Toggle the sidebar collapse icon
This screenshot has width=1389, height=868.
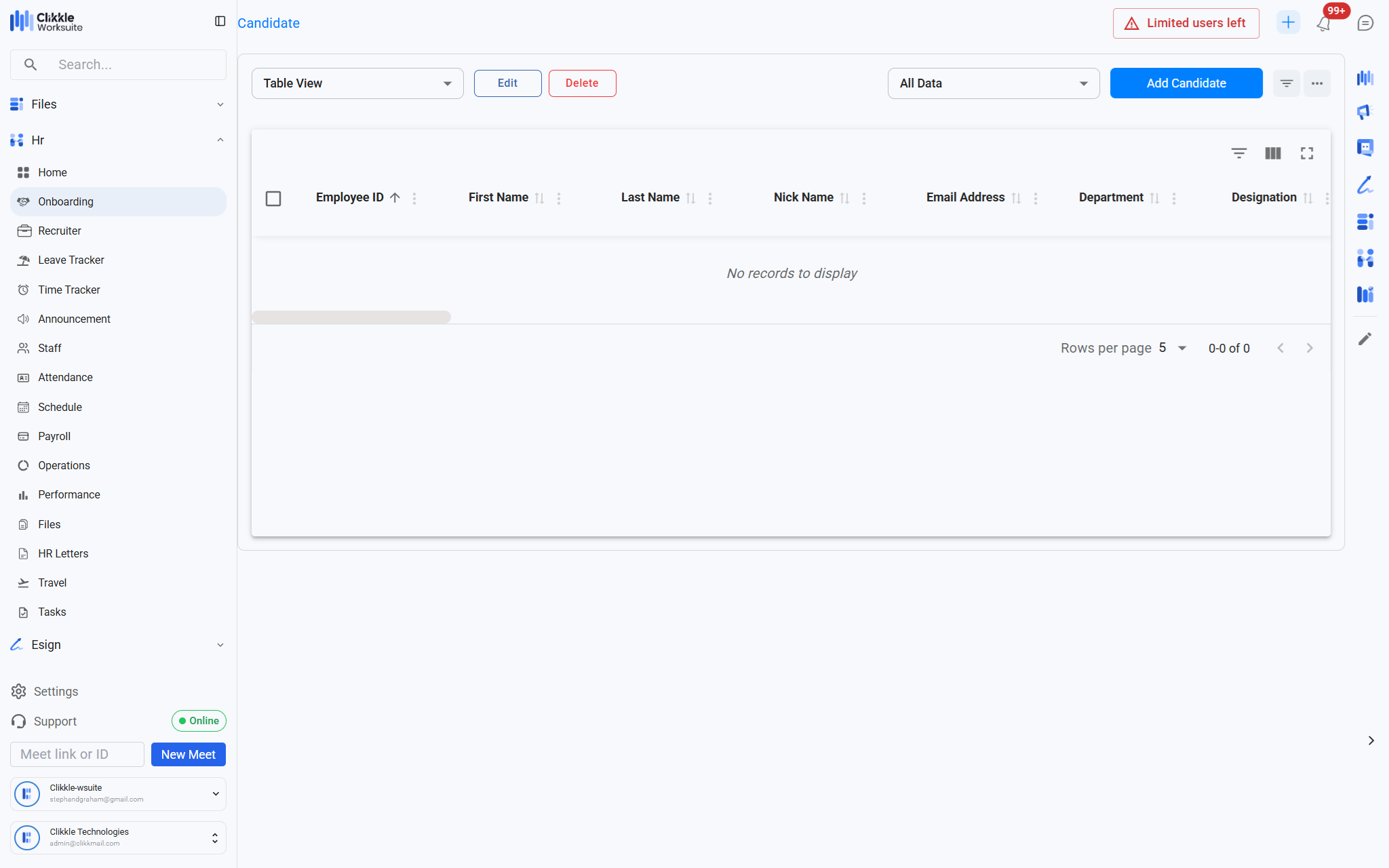tap(220, 21)
